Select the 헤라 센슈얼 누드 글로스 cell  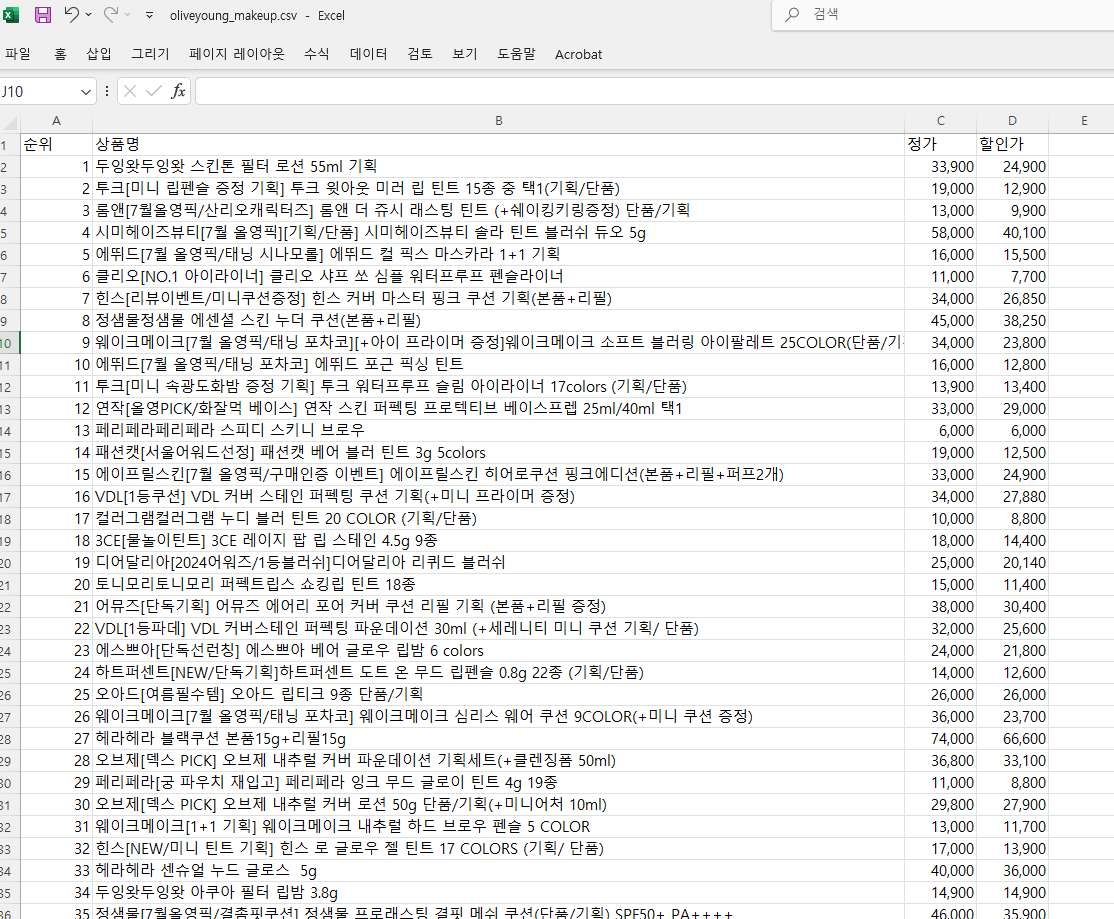pyautogui.click(x=499, y=871)
